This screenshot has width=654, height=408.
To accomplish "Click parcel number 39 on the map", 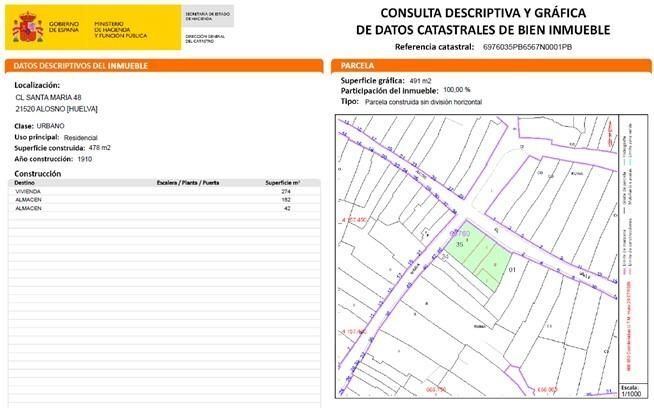I will 459,243.
